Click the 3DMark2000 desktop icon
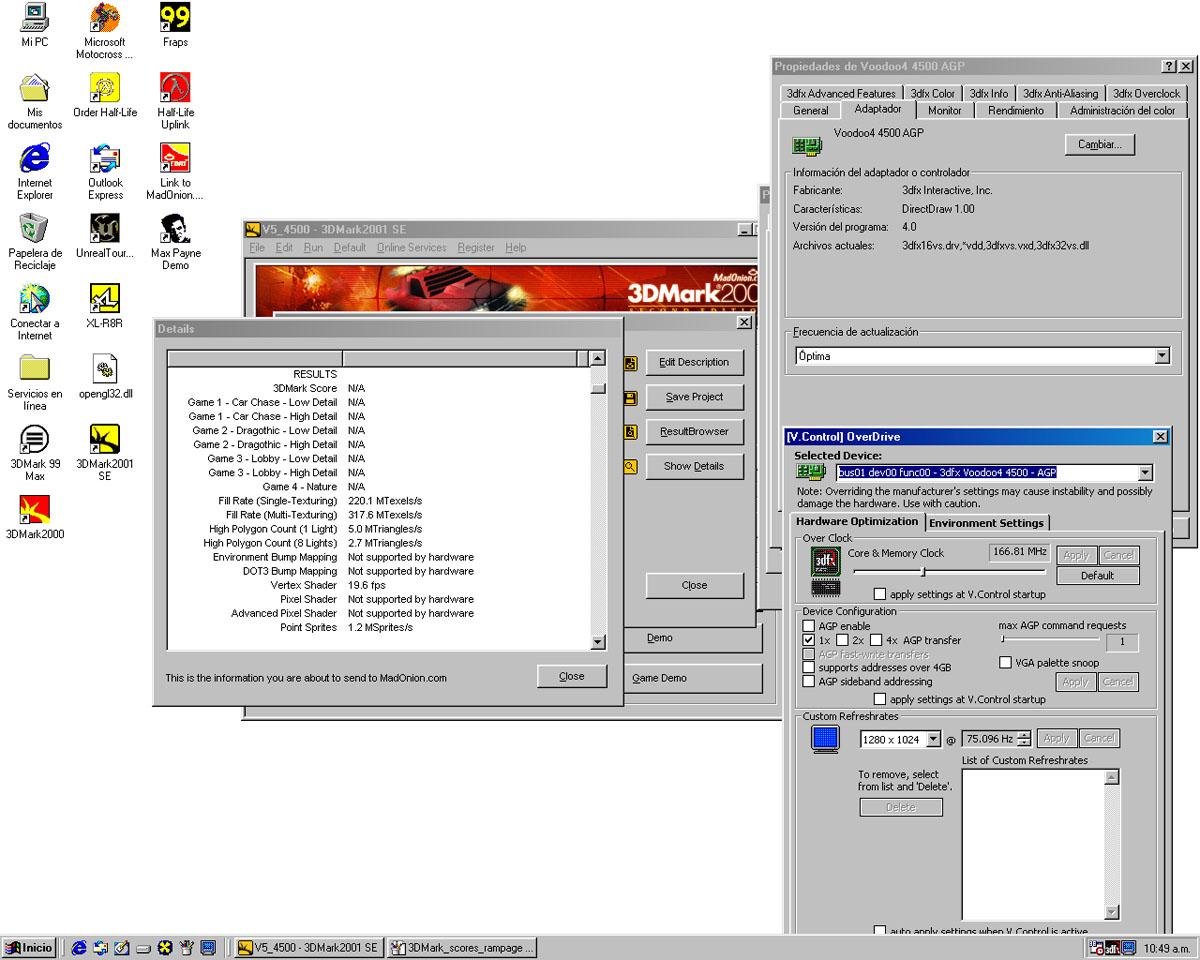 (x=34, y=516)
